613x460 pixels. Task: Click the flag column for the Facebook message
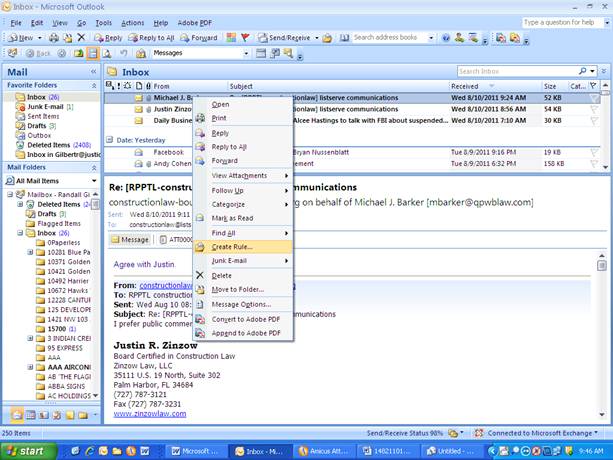point(594,152)
